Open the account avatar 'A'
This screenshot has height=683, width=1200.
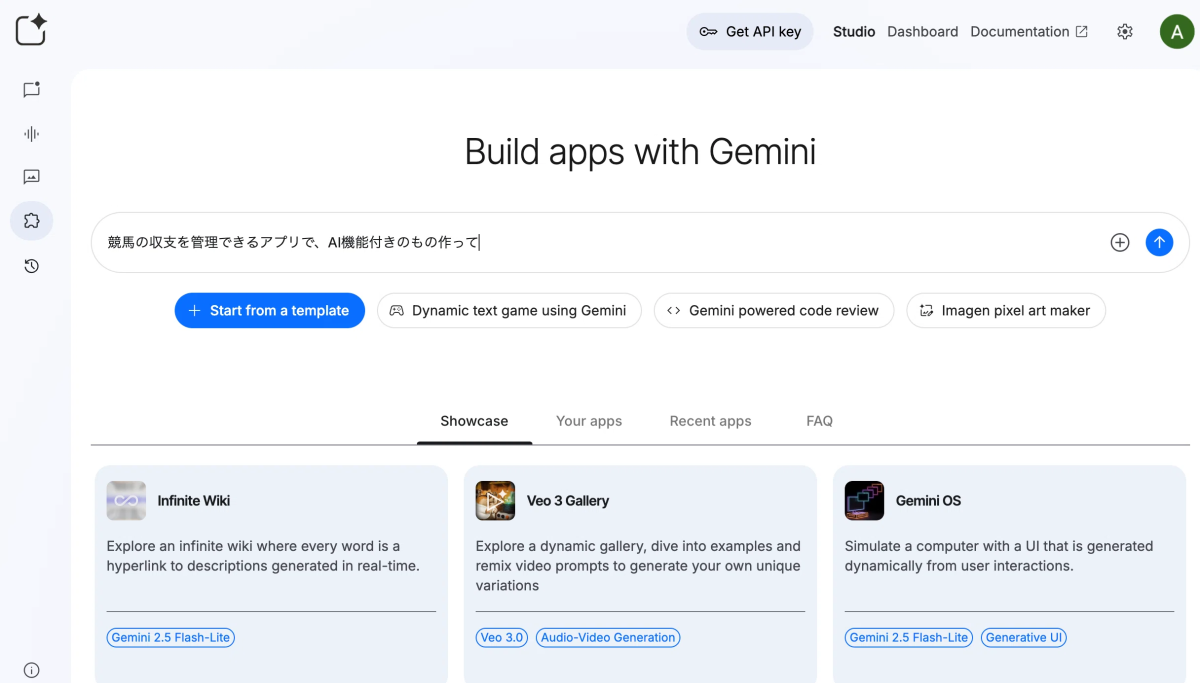coord(1177,32)
